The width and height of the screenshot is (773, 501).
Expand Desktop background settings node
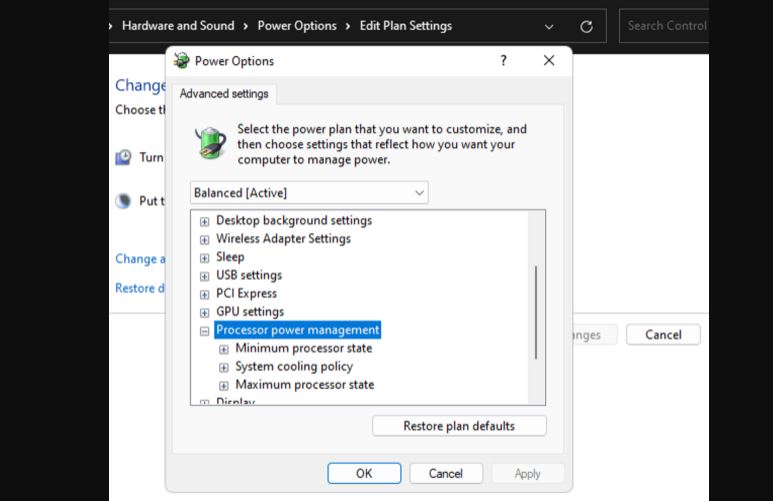point(204,221)
